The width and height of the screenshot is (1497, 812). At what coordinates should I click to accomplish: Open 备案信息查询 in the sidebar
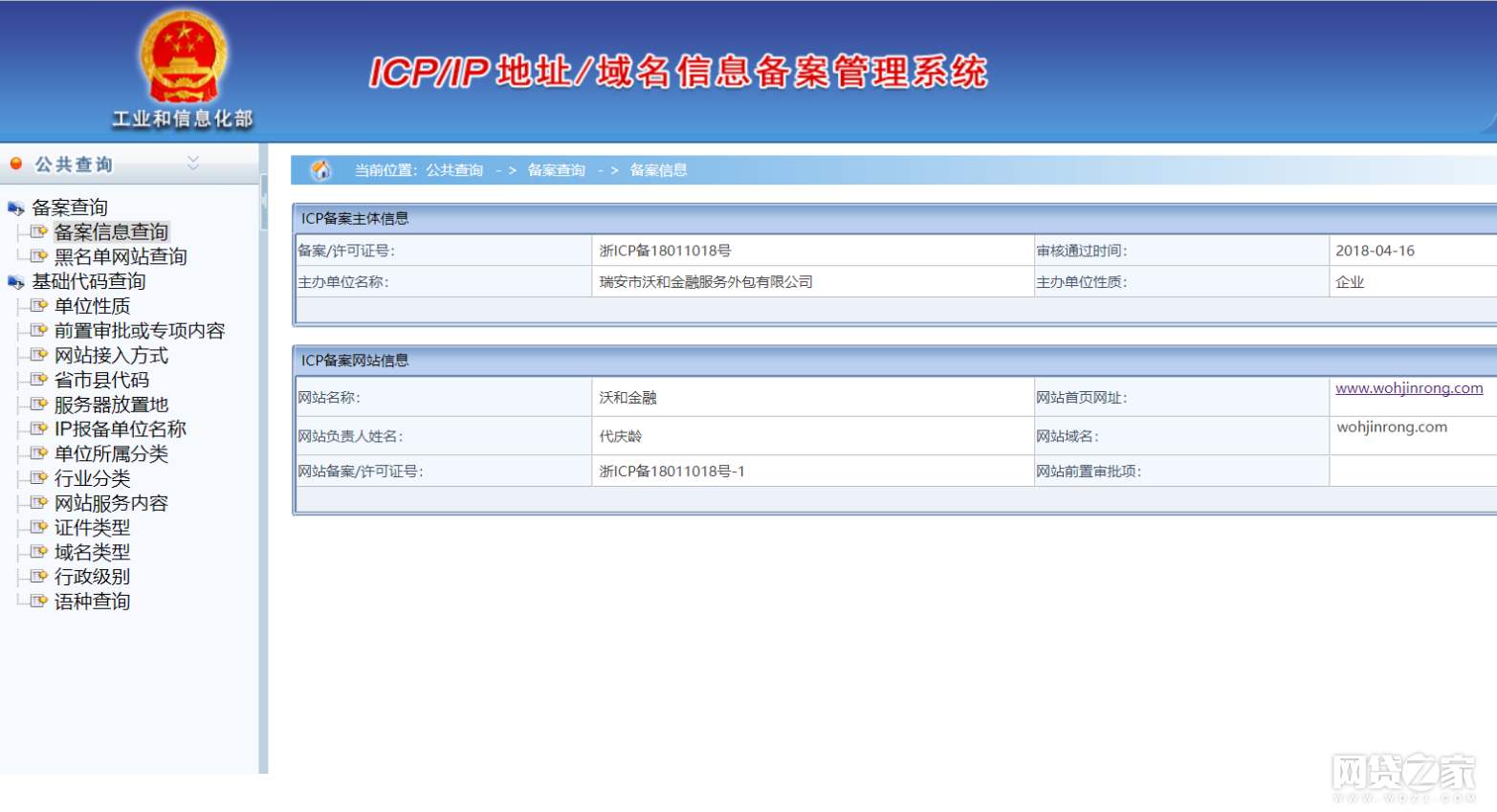coord(111,232)
